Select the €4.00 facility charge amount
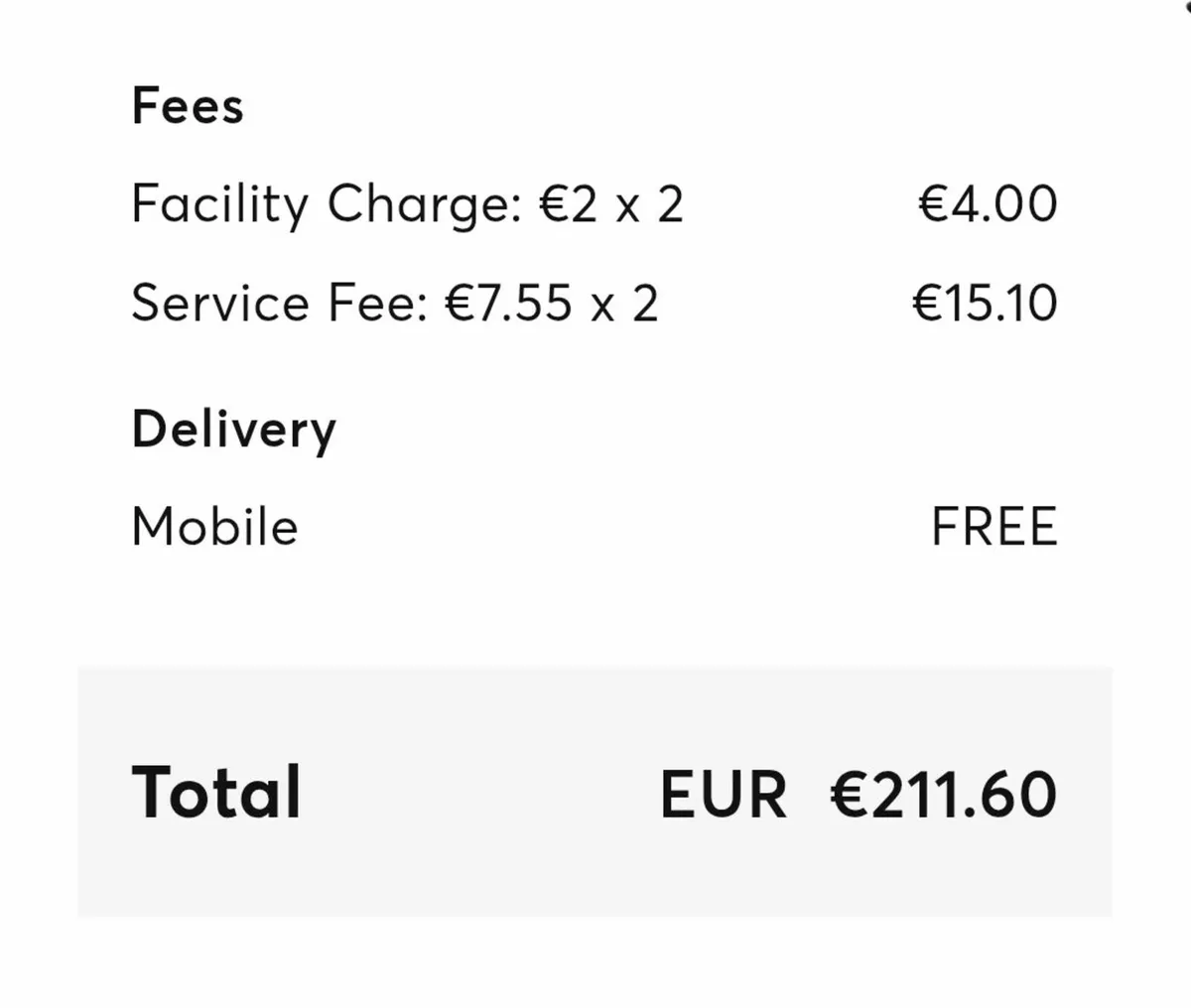 click(988, 204)
